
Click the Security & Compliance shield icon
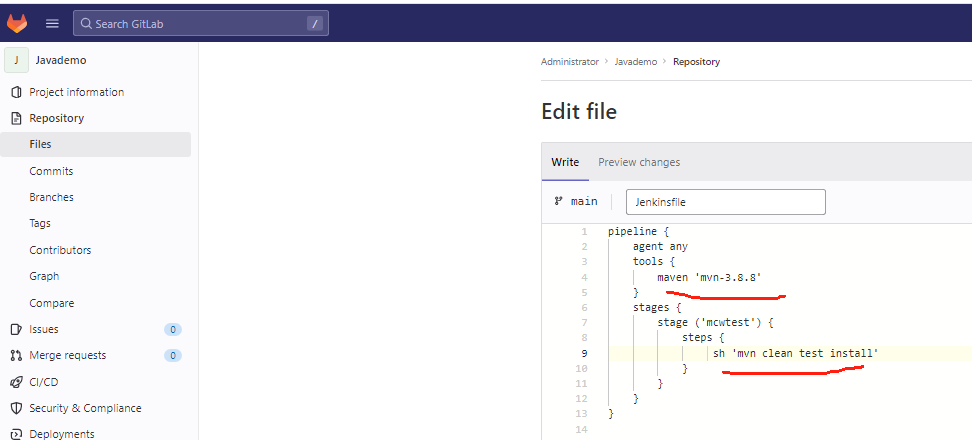point(17,408)
